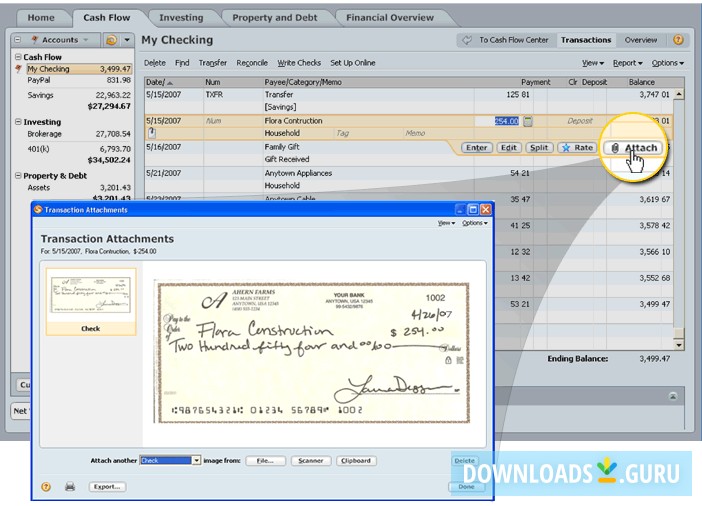The height and width of the screenshot is (506, 702).
Task: Click register scrollbar up arrow
Action: coord(679,94)
